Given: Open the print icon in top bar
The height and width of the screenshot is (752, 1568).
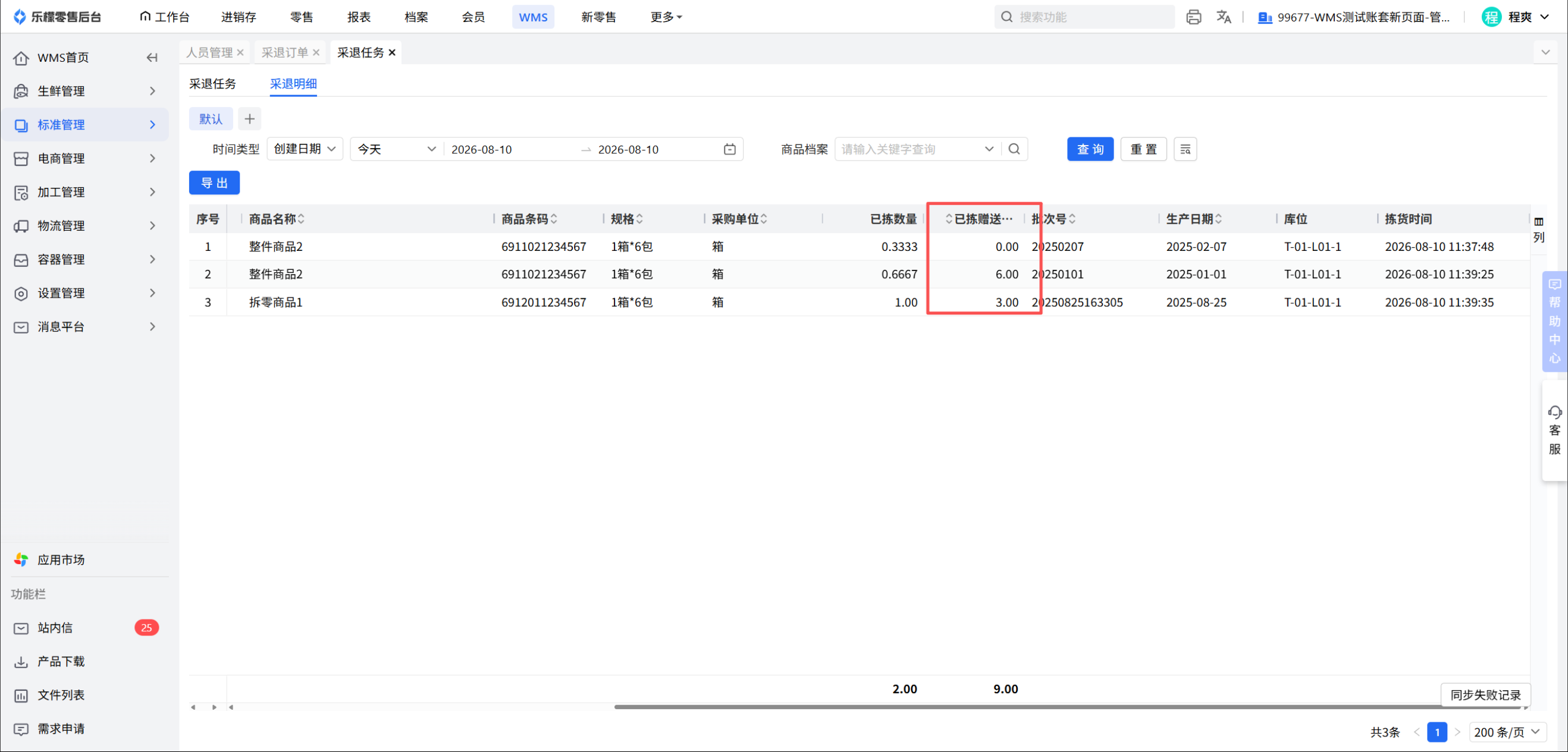Looking at the screenshot, I should [1194, 17].
